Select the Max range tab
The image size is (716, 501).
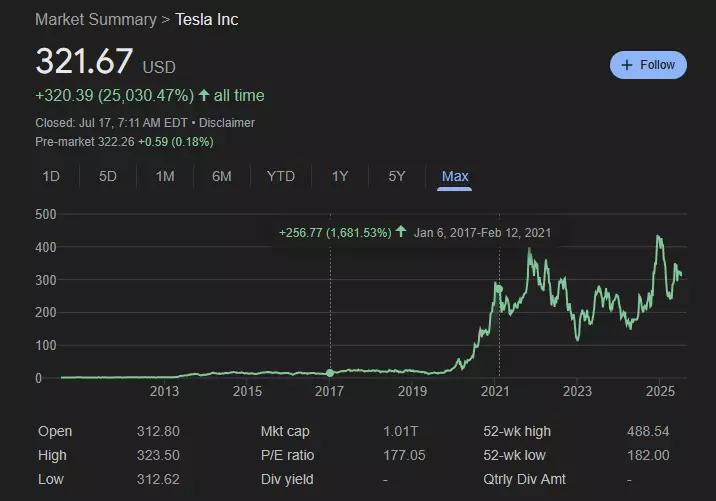pos(455,176)
